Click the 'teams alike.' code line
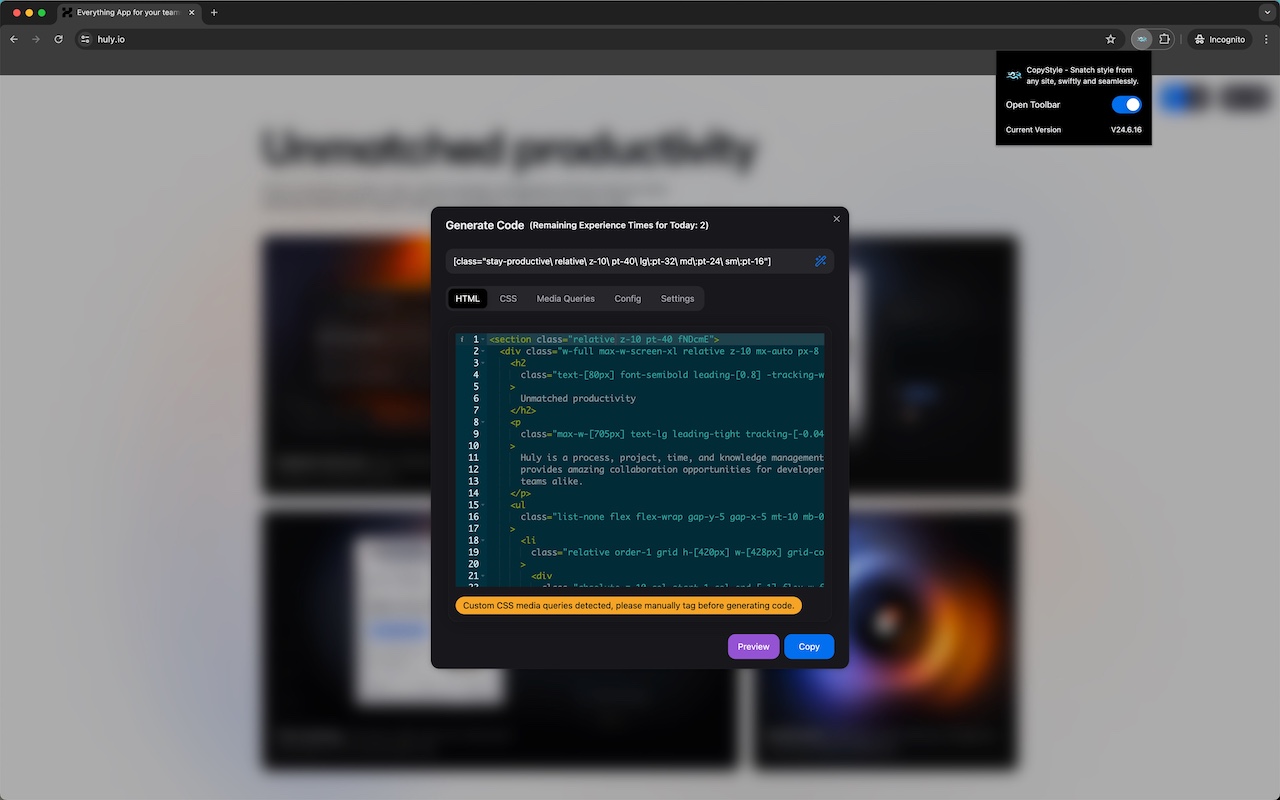This screenshot has height=800, width=1280. 551,481
